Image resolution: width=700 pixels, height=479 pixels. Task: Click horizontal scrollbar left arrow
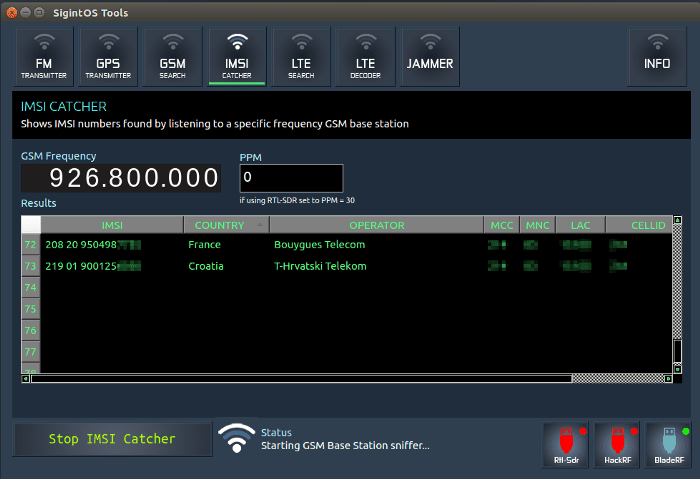click(x=26, y=379)
